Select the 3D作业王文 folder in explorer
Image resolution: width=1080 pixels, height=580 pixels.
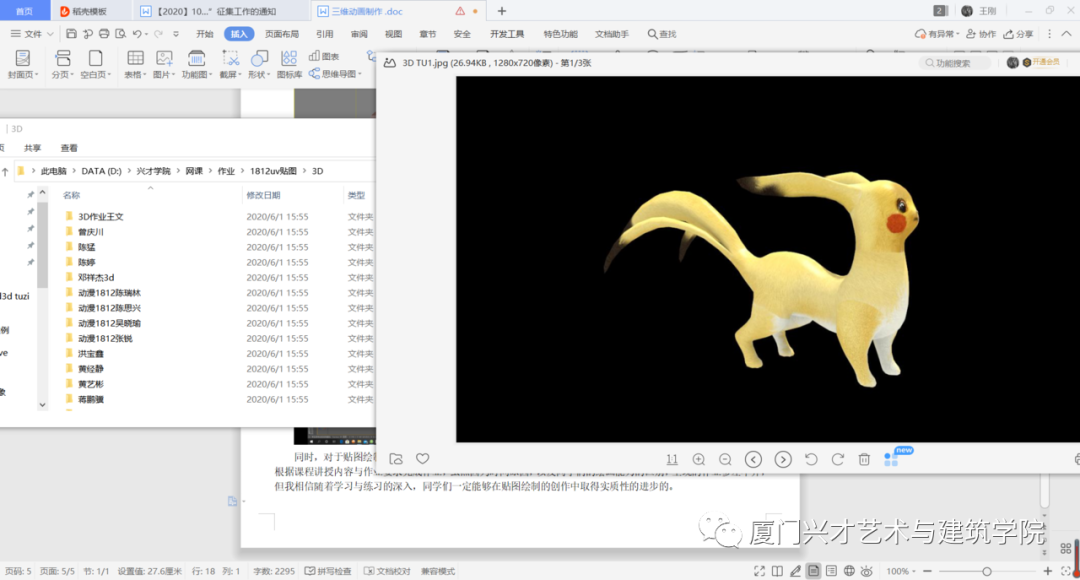[100, 216]
